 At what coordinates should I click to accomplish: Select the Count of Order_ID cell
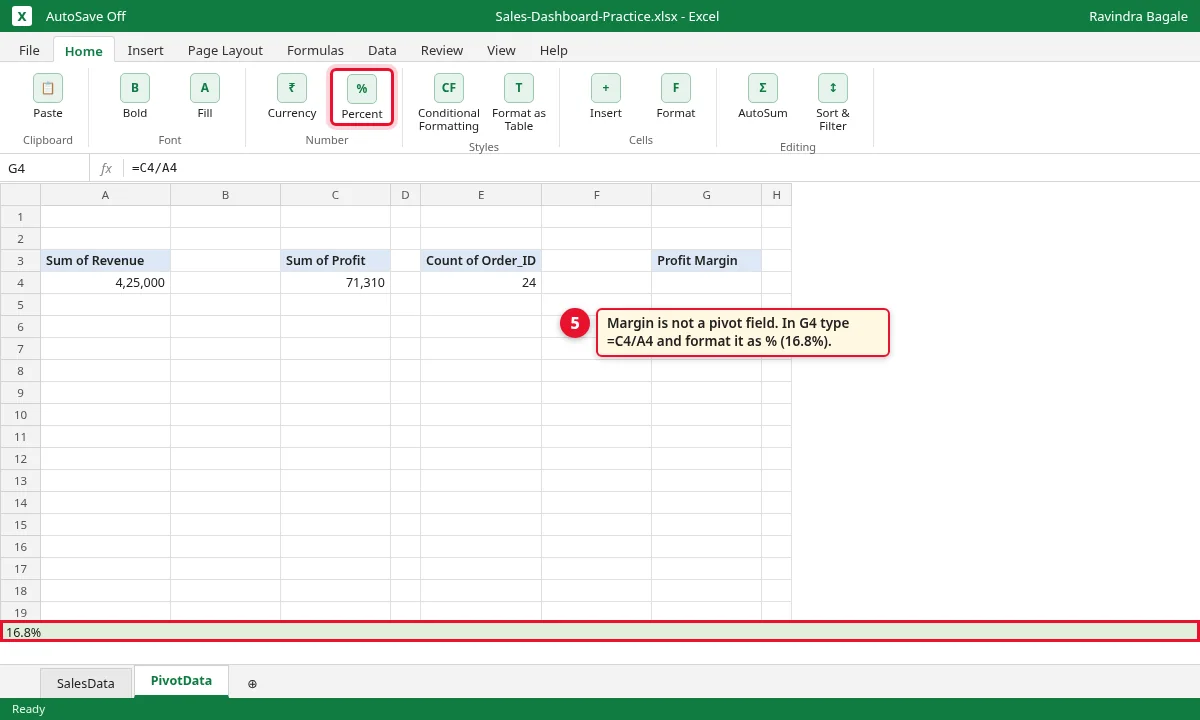[481, 261]
